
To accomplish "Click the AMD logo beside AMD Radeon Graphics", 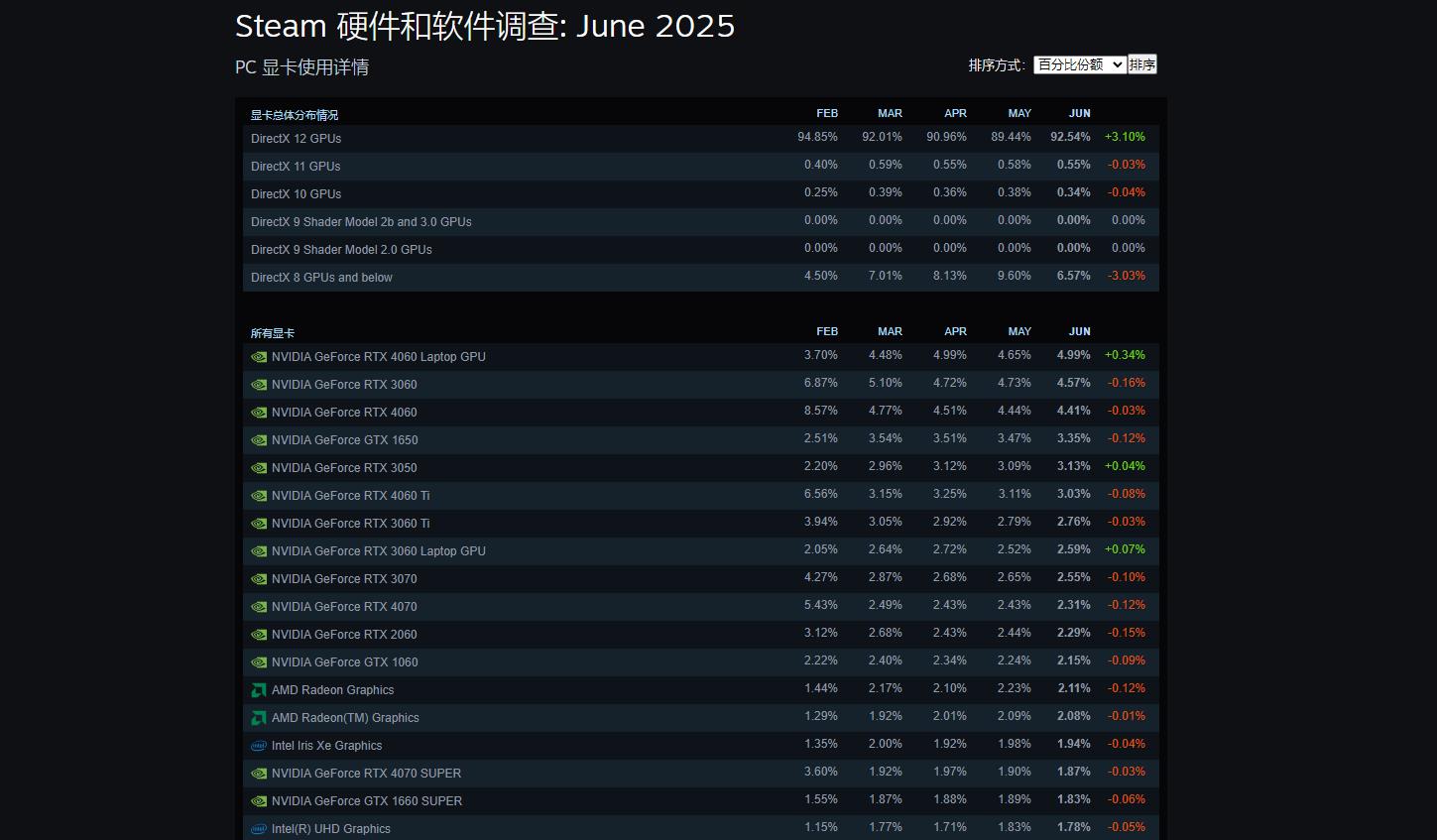I will 259,690.
